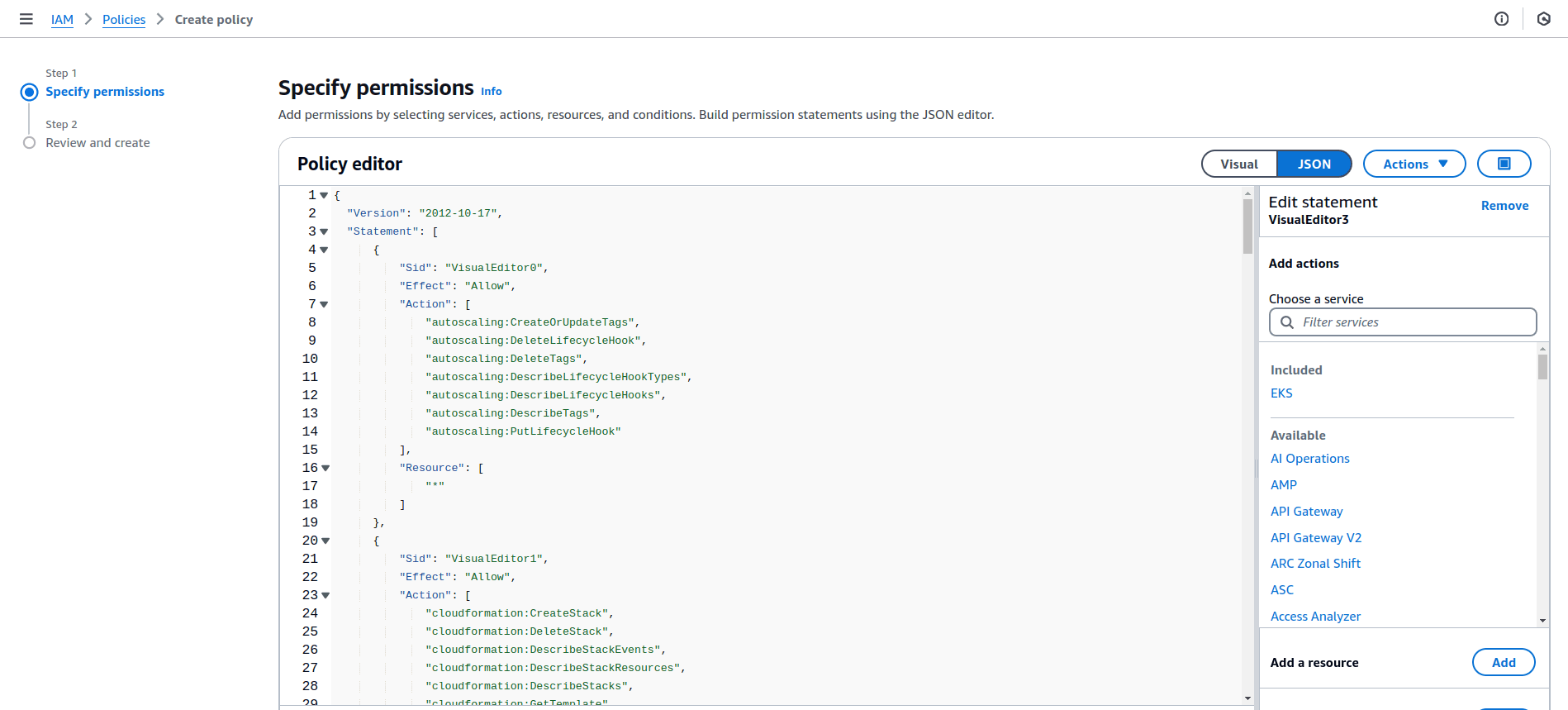Screen dimensions: 1568x710
Task: Open the settings hexagon icon in the header
Action: [x=1544, y=19]
